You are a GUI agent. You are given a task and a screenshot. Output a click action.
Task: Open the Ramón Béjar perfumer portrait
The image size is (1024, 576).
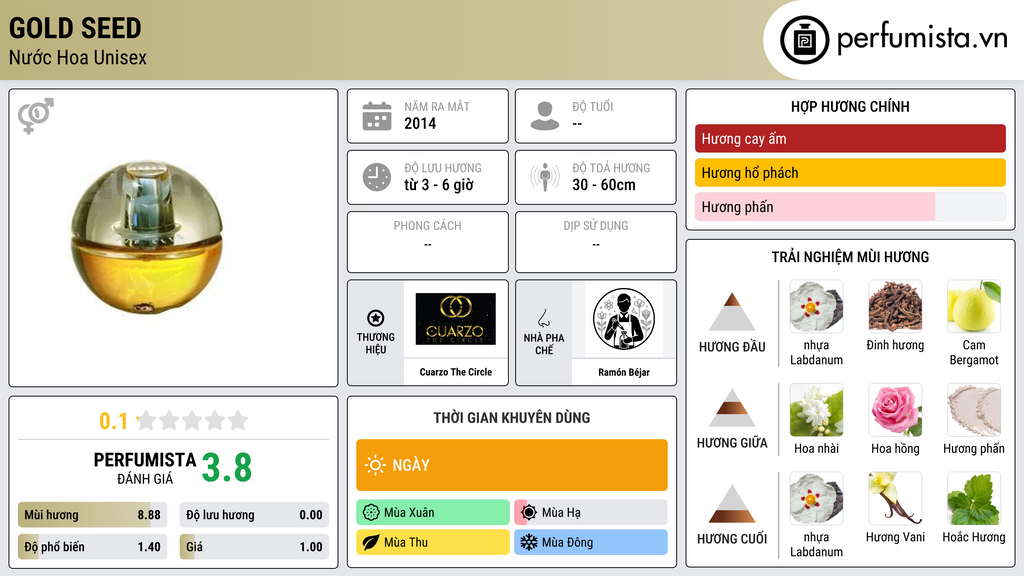(624, 319)
